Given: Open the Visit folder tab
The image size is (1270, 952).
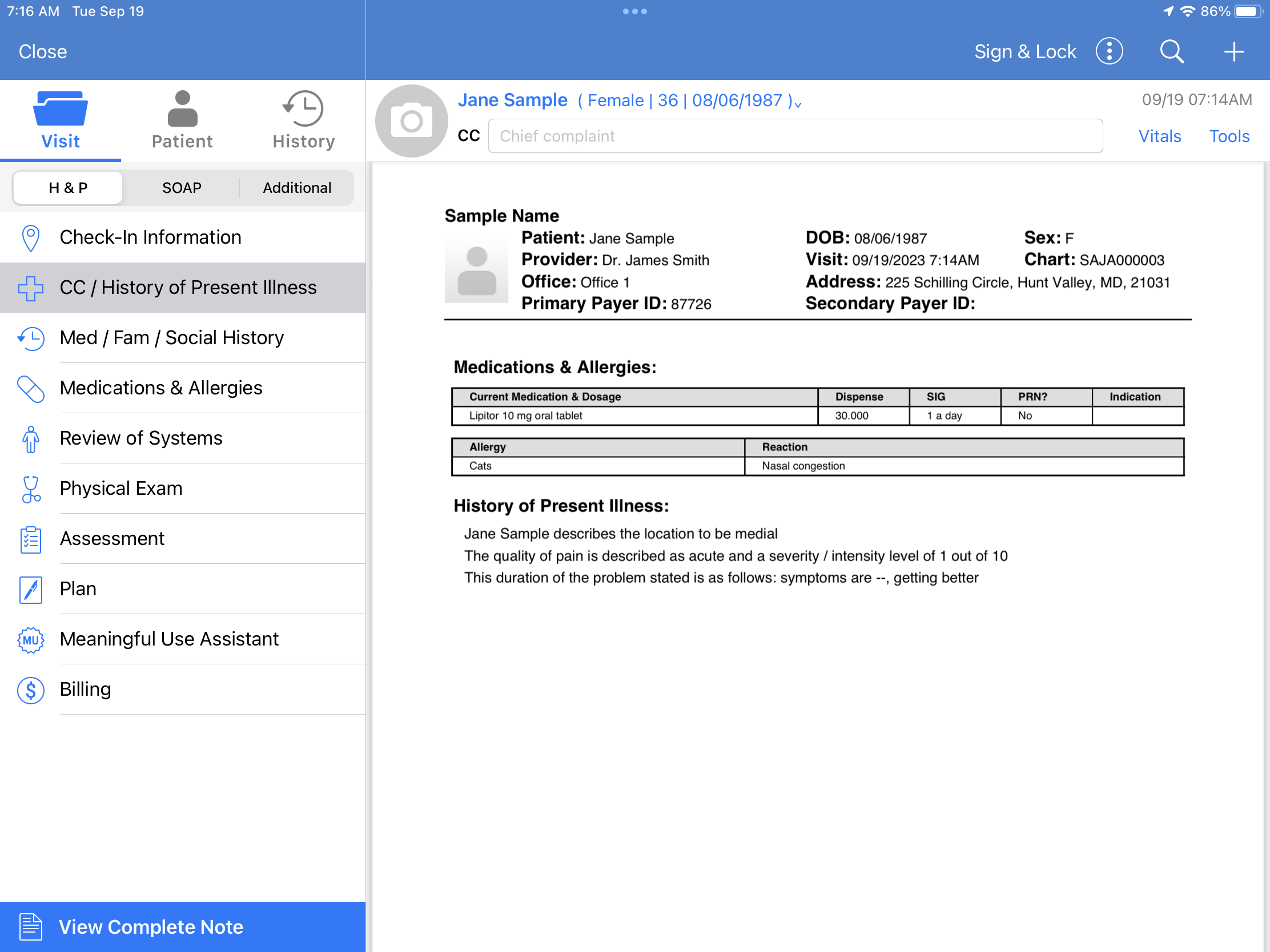Looking at the screenshot, I should (x=61, y=120).
